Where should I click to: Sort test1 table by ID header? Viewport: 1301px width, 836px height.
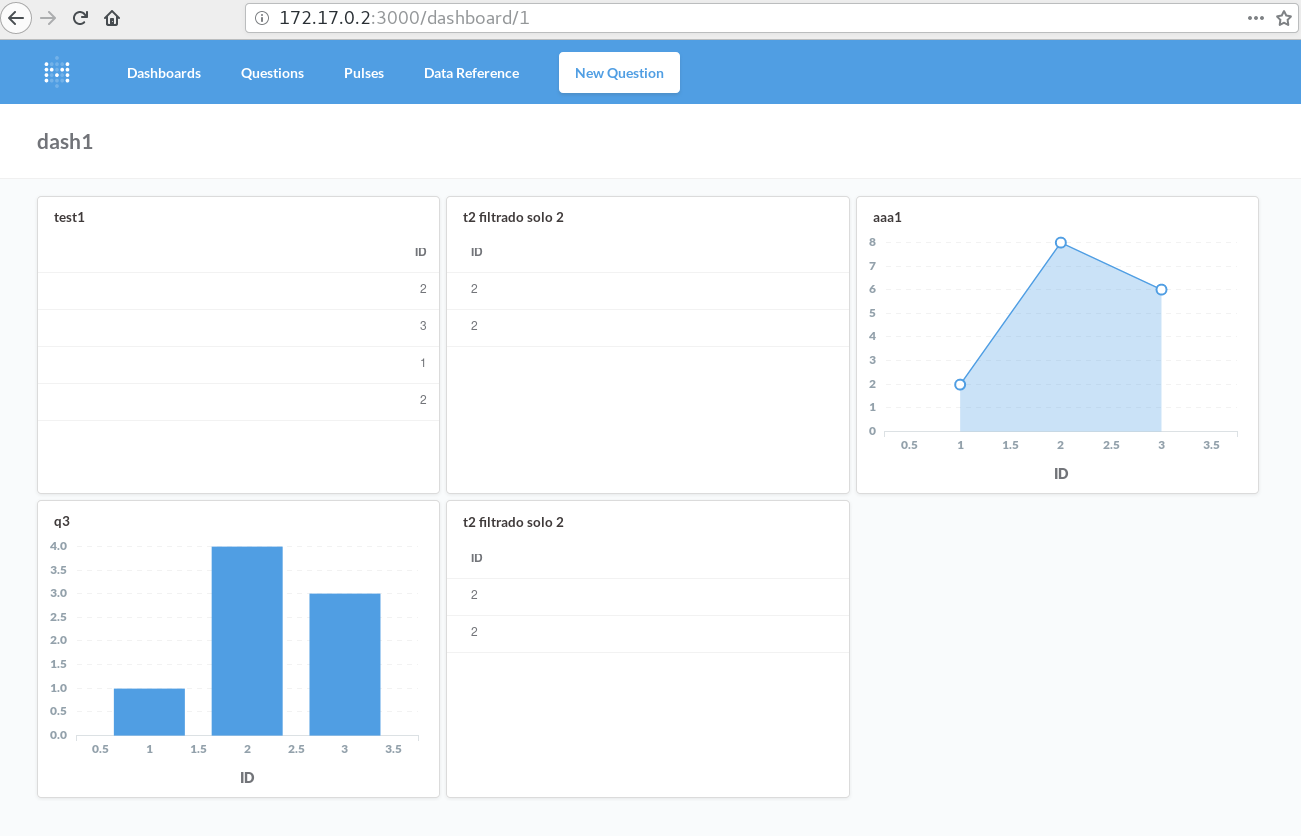[x=421, y=252]
